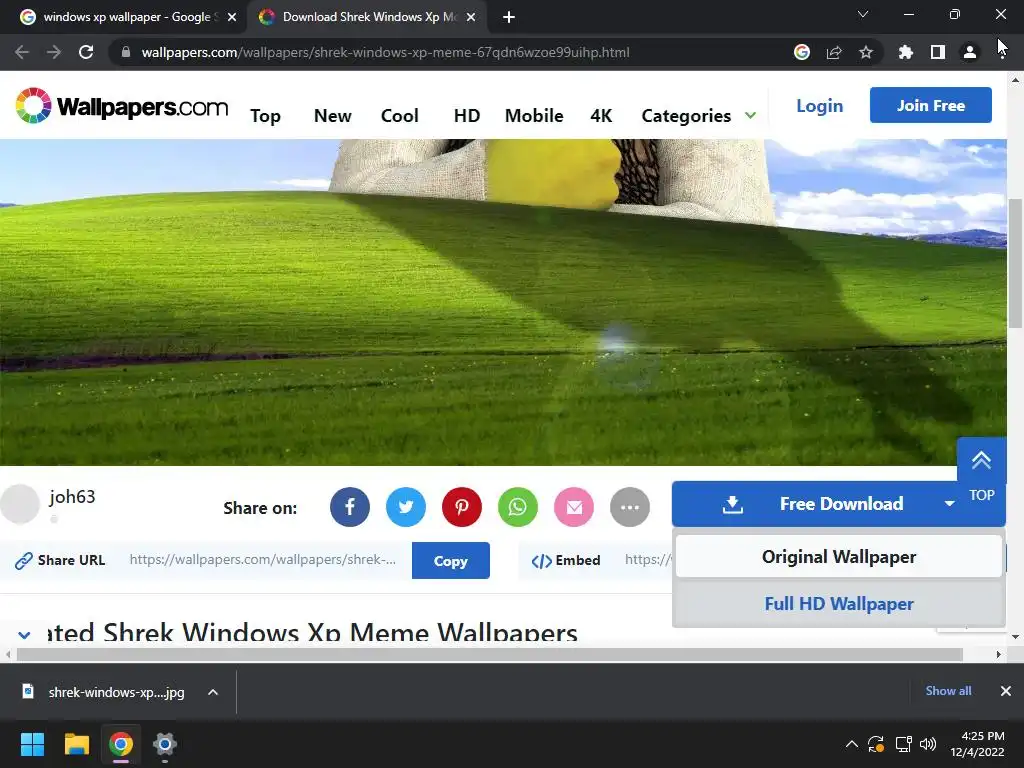Open Windows Start menu
Image resolution: width=1024 pixels, height=768 pixels.
point(32,744)
